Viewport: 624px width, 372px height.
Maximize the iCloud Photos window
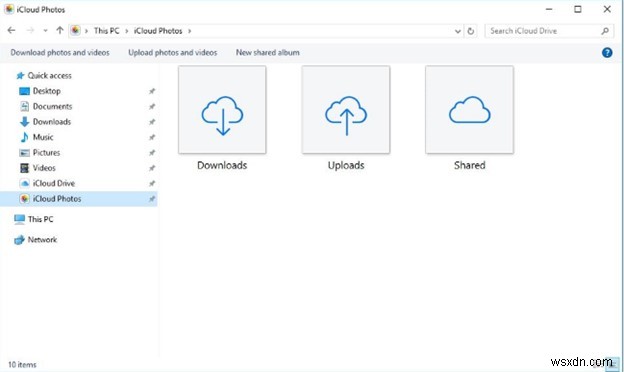(578, 9)
